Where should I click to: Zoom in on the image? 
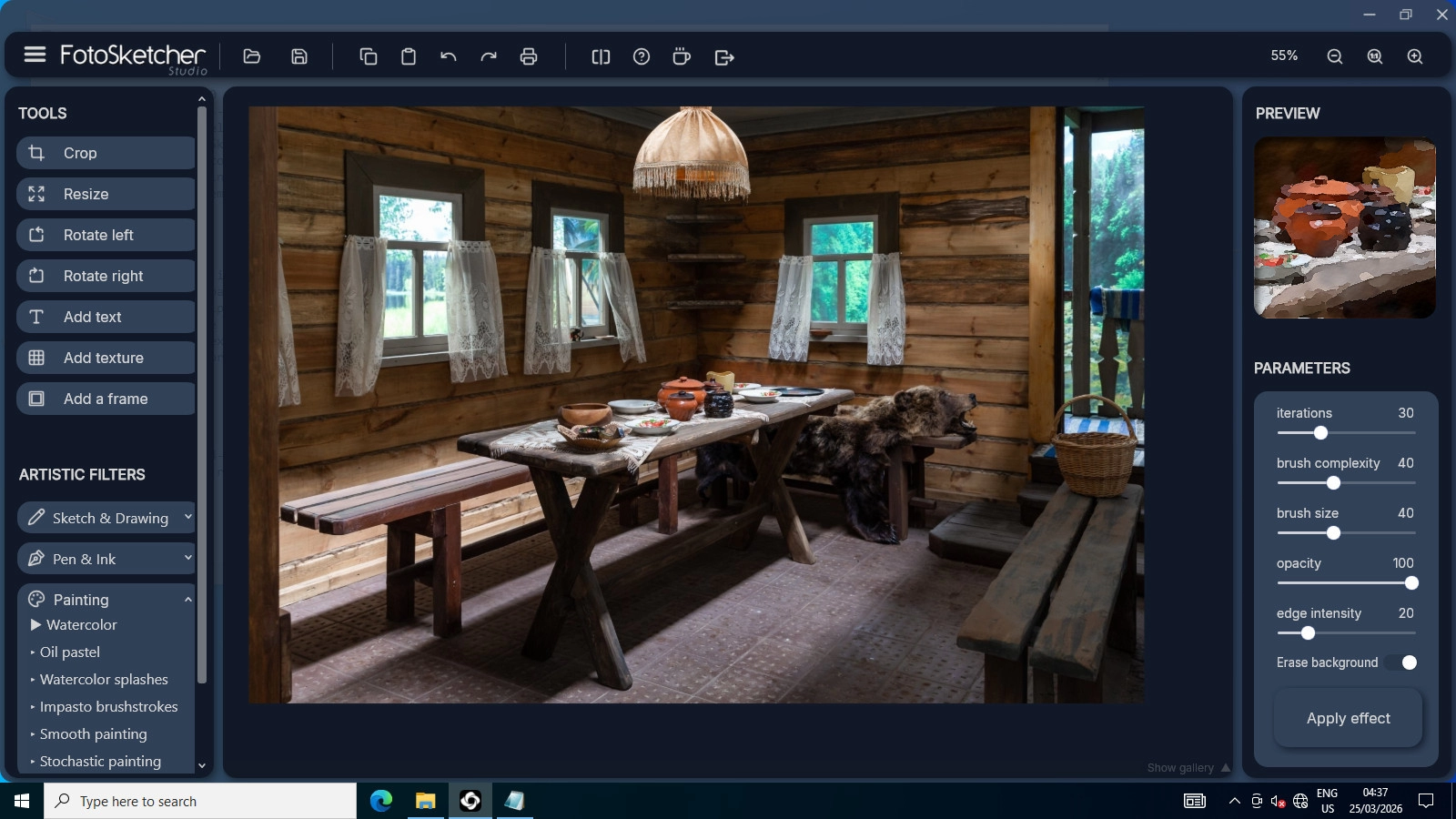point(1415,56)
